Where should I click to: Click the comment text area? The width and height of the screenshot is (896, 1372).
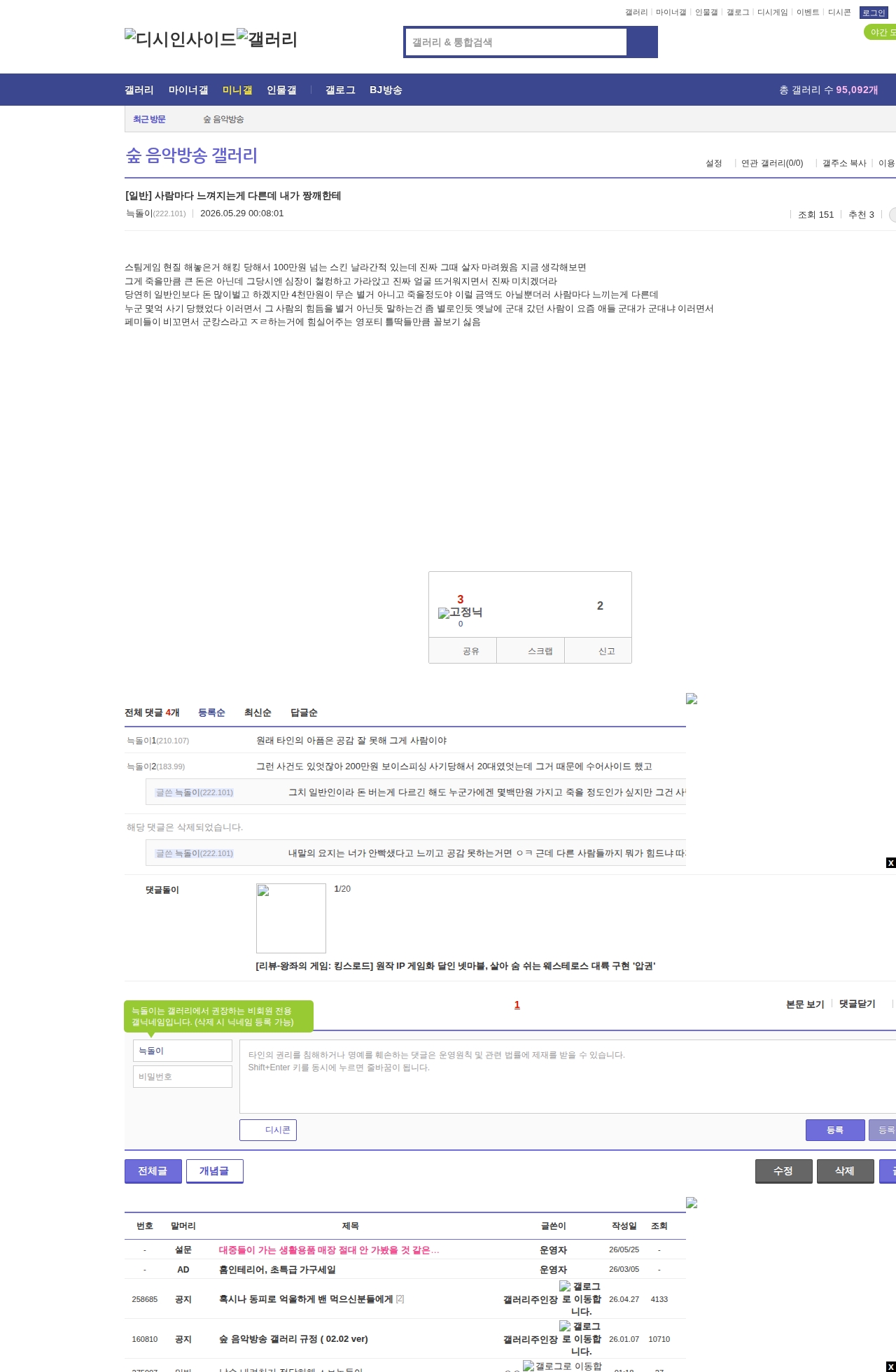(568, 1077)
